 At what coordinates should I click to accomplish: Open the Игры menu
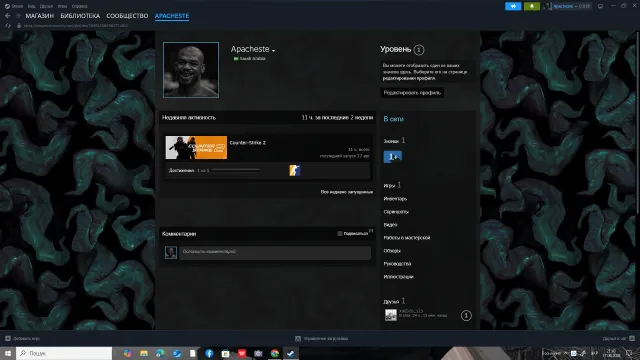click(62, 6)
